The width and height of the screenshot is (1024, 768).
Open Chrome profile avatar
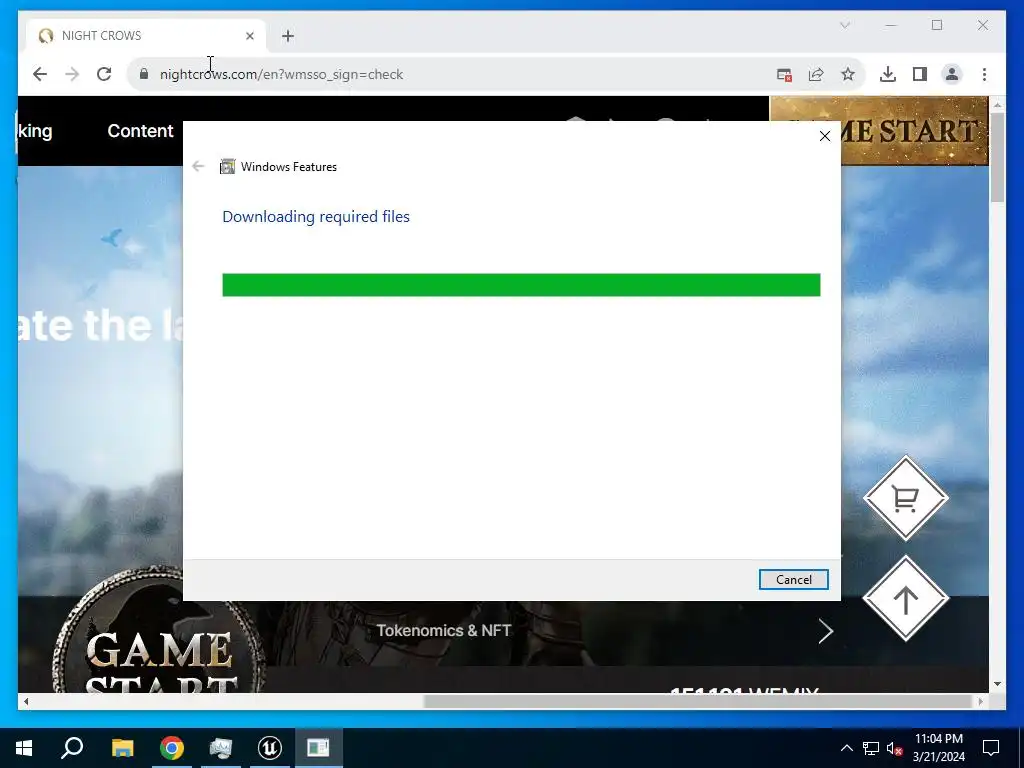click(x=952, y=74)
